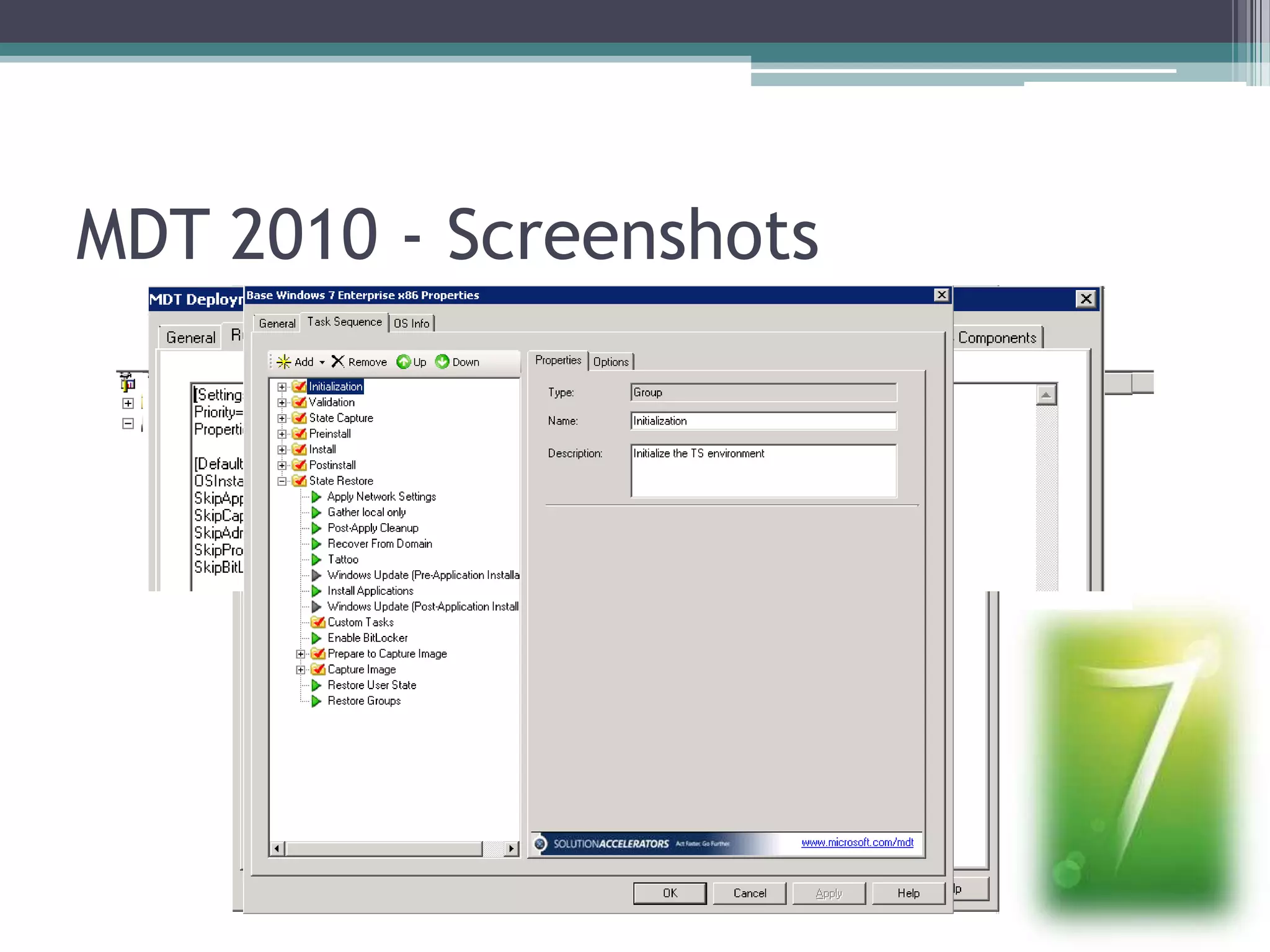Expand the Validation group
1270x952 pixels.
[x=282, y=403]
